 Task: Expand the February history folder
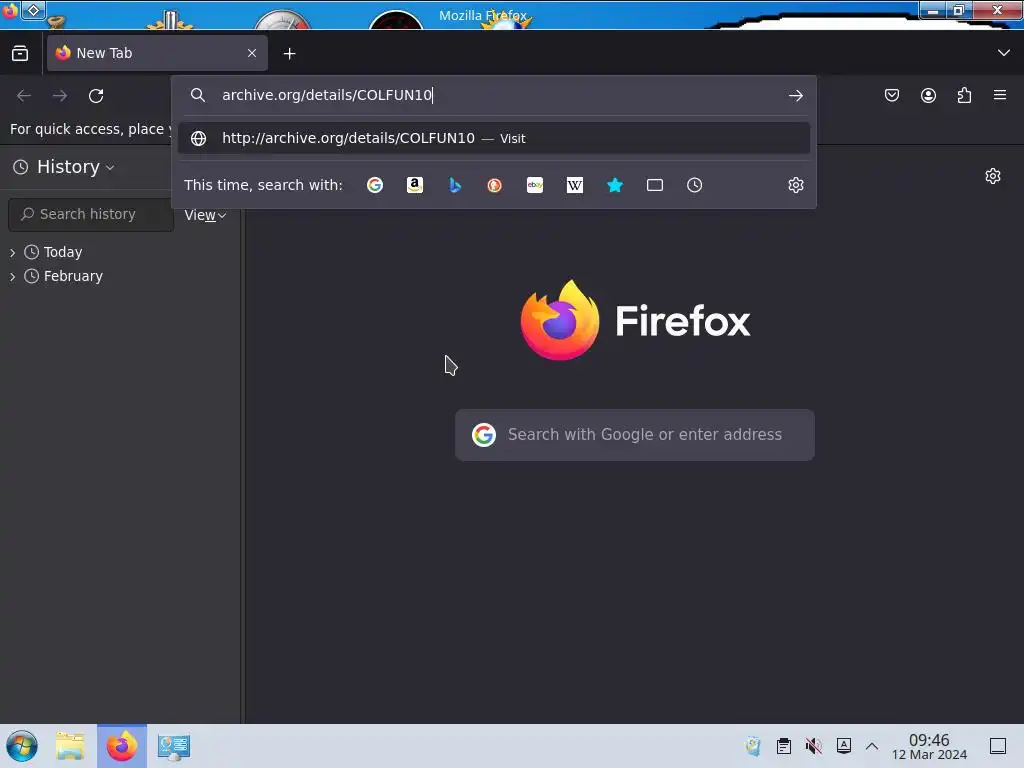12,277
